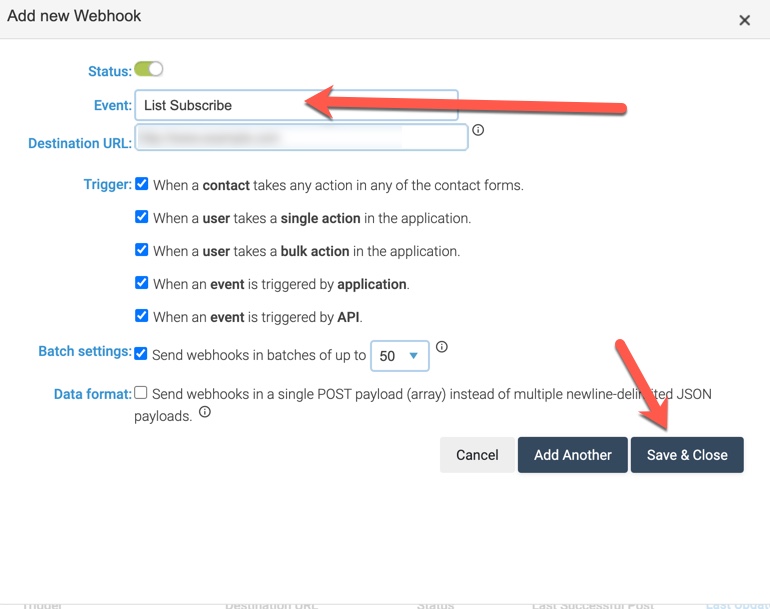Uncheck the contact forms trigger checkbox
This screenshot has height=609, width=770.
pyautogui.click(x=141, y=184)
